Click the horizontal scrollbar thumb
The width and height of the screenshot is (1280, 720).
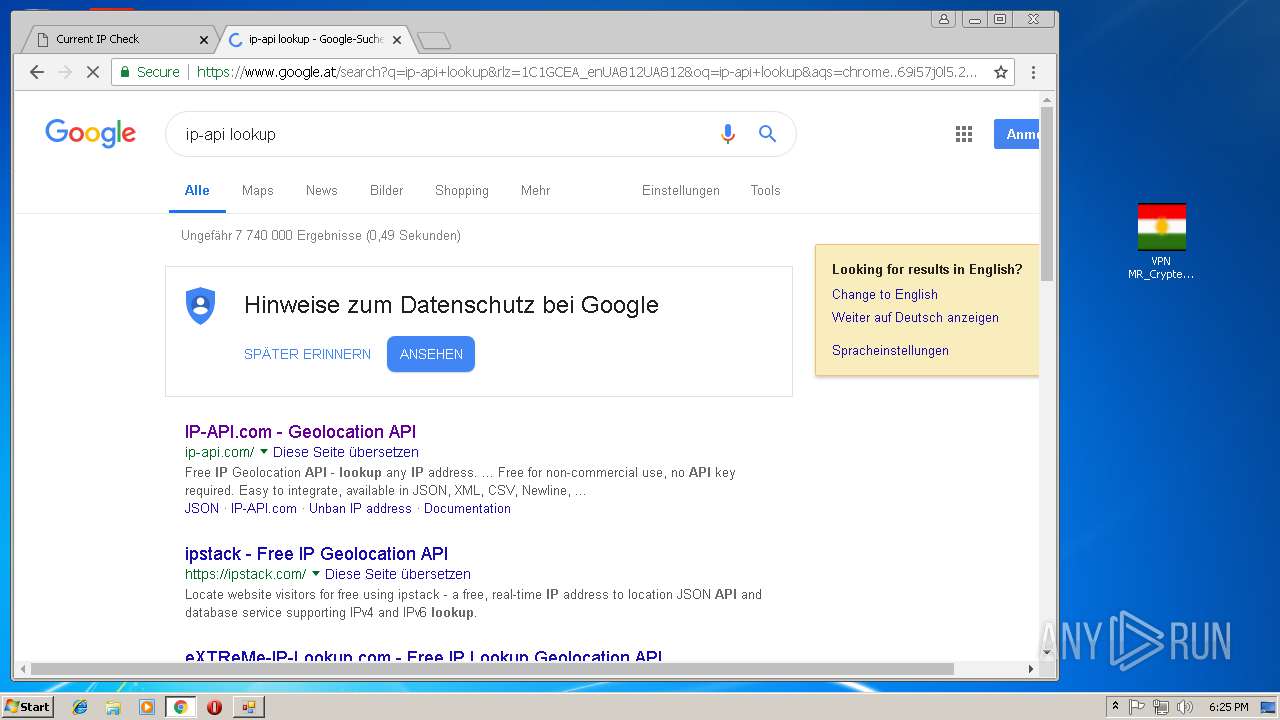click(x=492, y=668)
